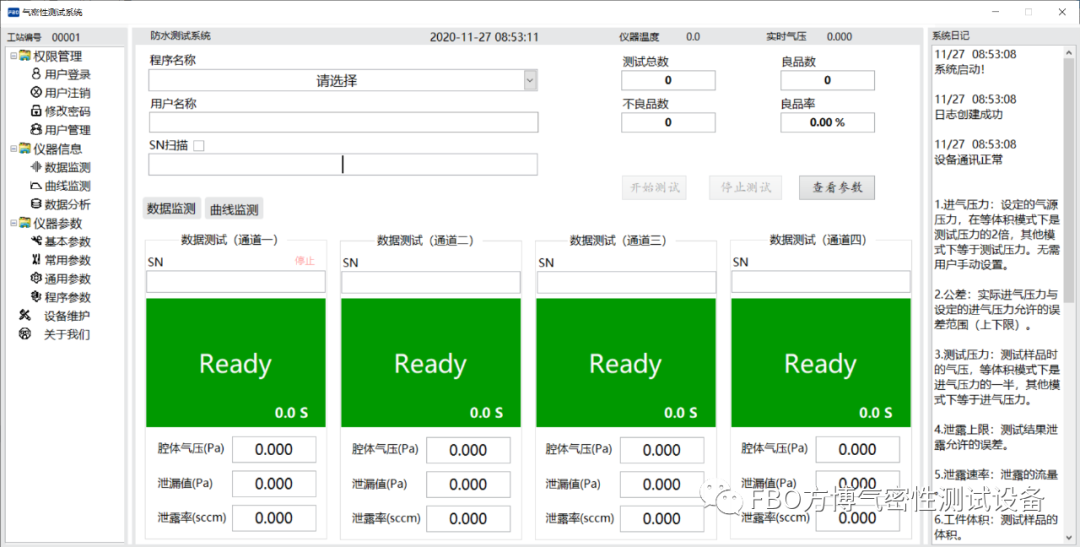
Task: Switch to the 数据监测 tab
Action: [171, 208]
